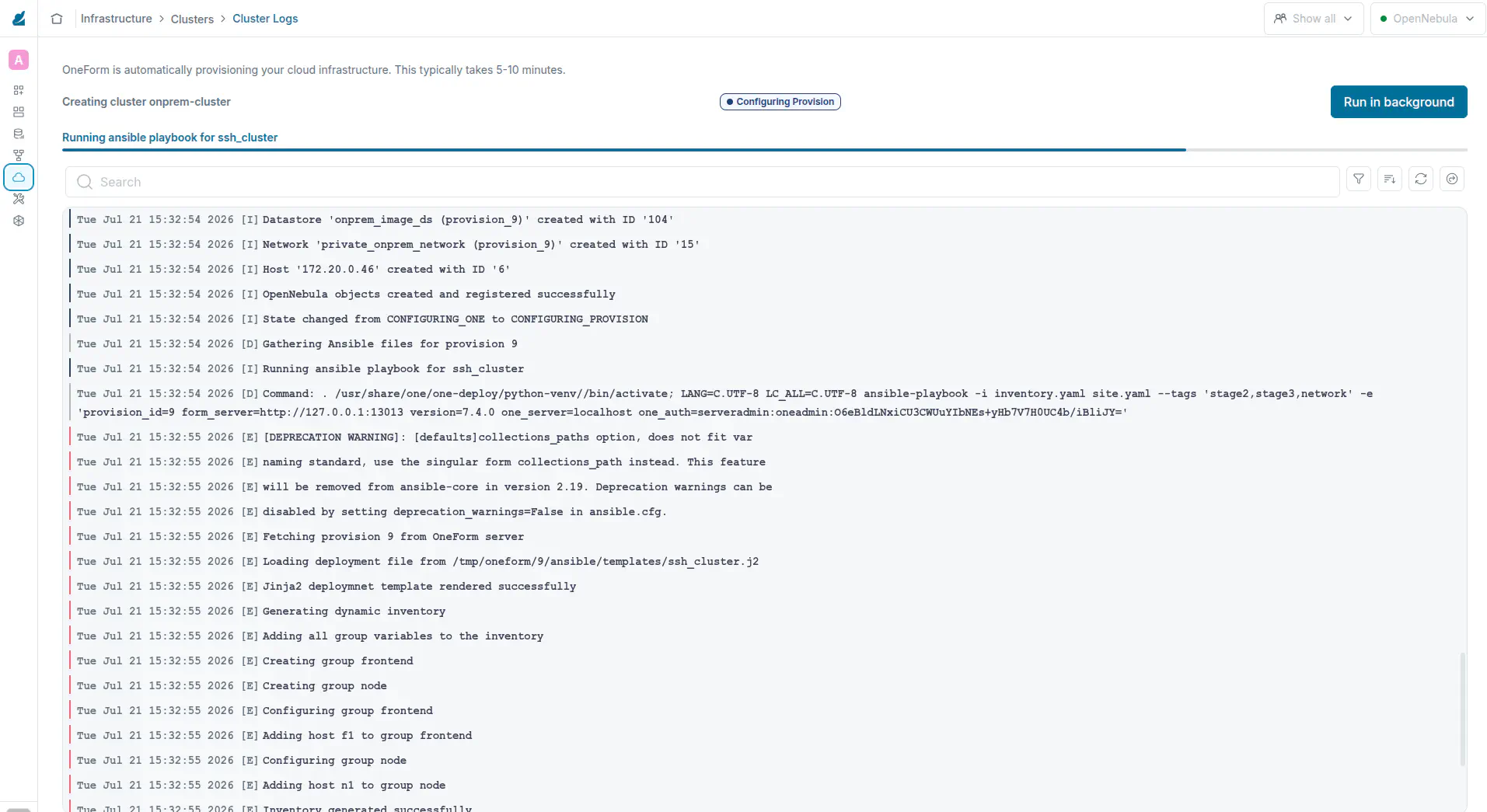Open the pink 'A' user avatar
The image size is (1487, 812).
tap(19, 60)
